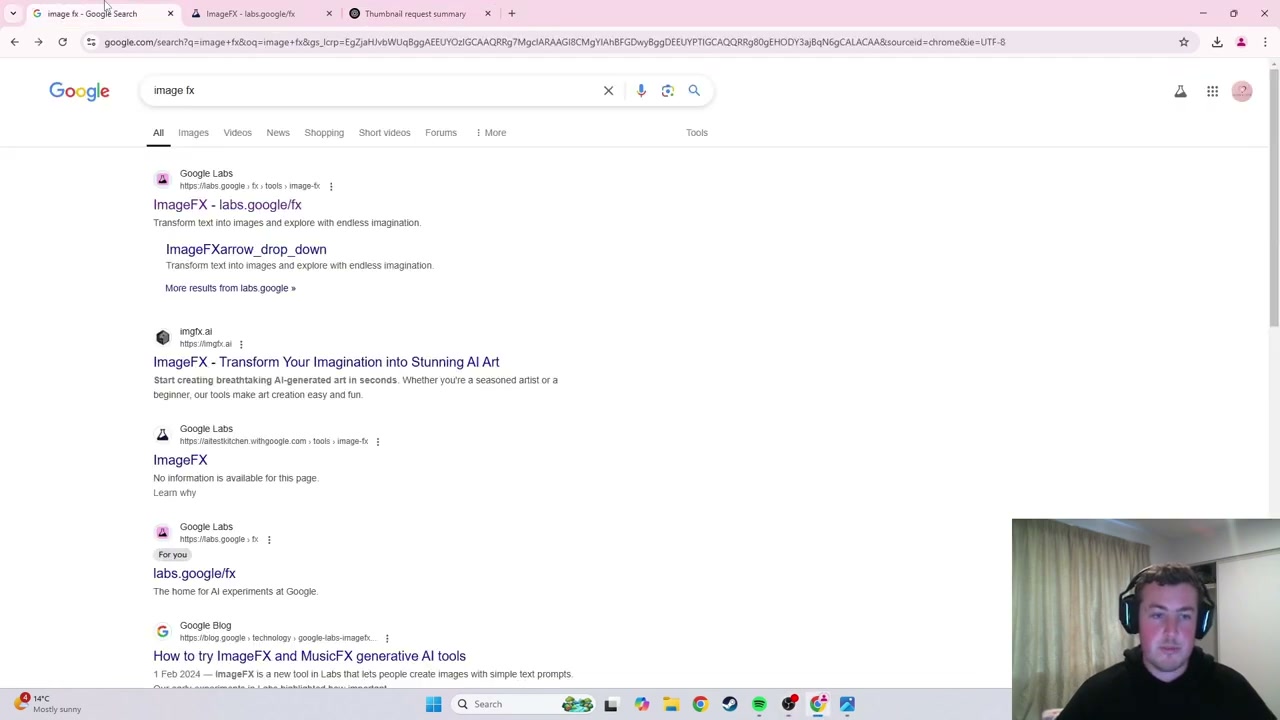The height and width of the screenshot is (720, 1280).
Task: Click the page vertical scrollbar
Action: click(x=1273, y=200)
